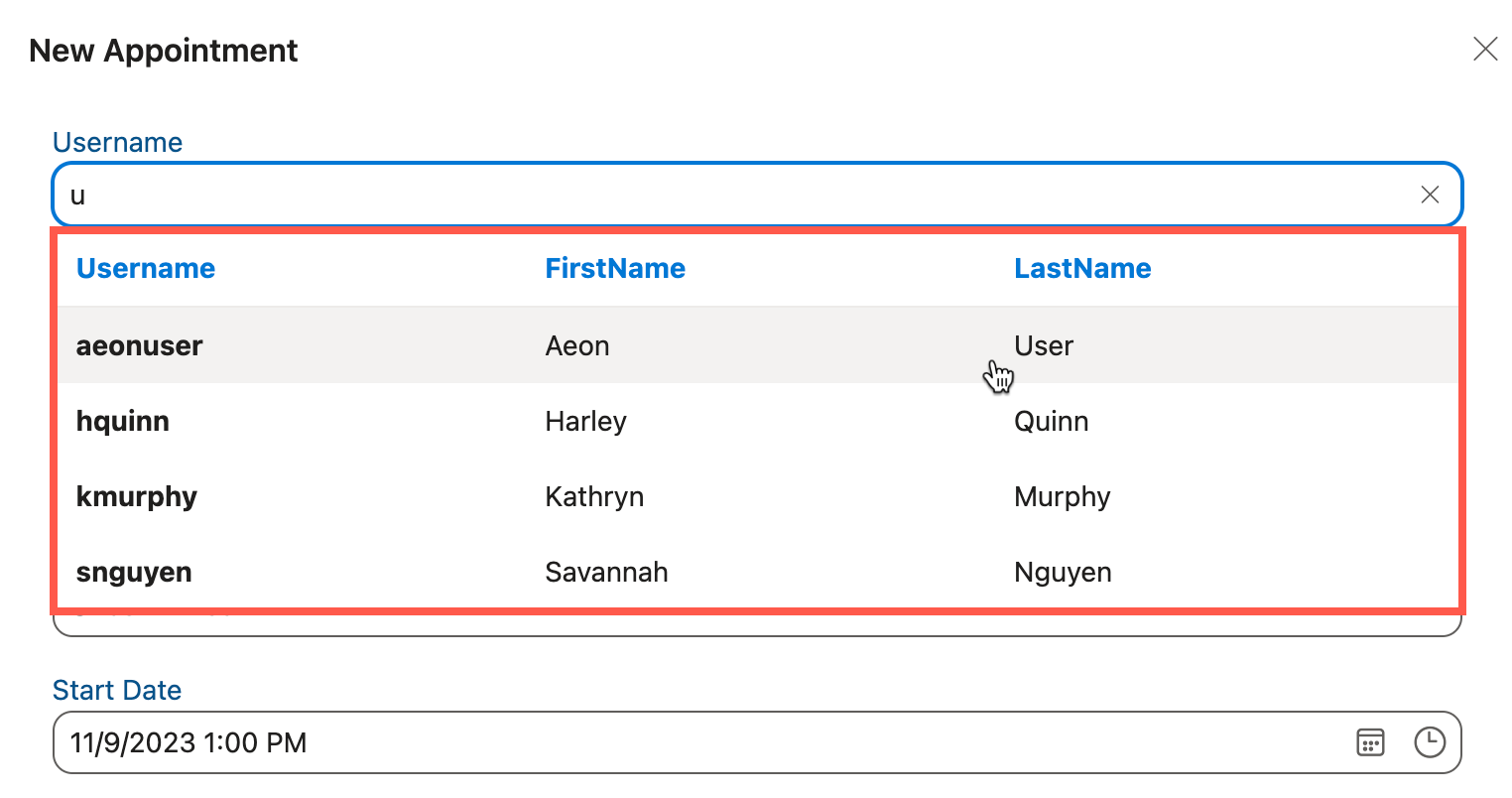The width and height of the screenshot is (1512, 798).
Task: Sort results by the FirstName column header
Action: [x=614, y=268]
